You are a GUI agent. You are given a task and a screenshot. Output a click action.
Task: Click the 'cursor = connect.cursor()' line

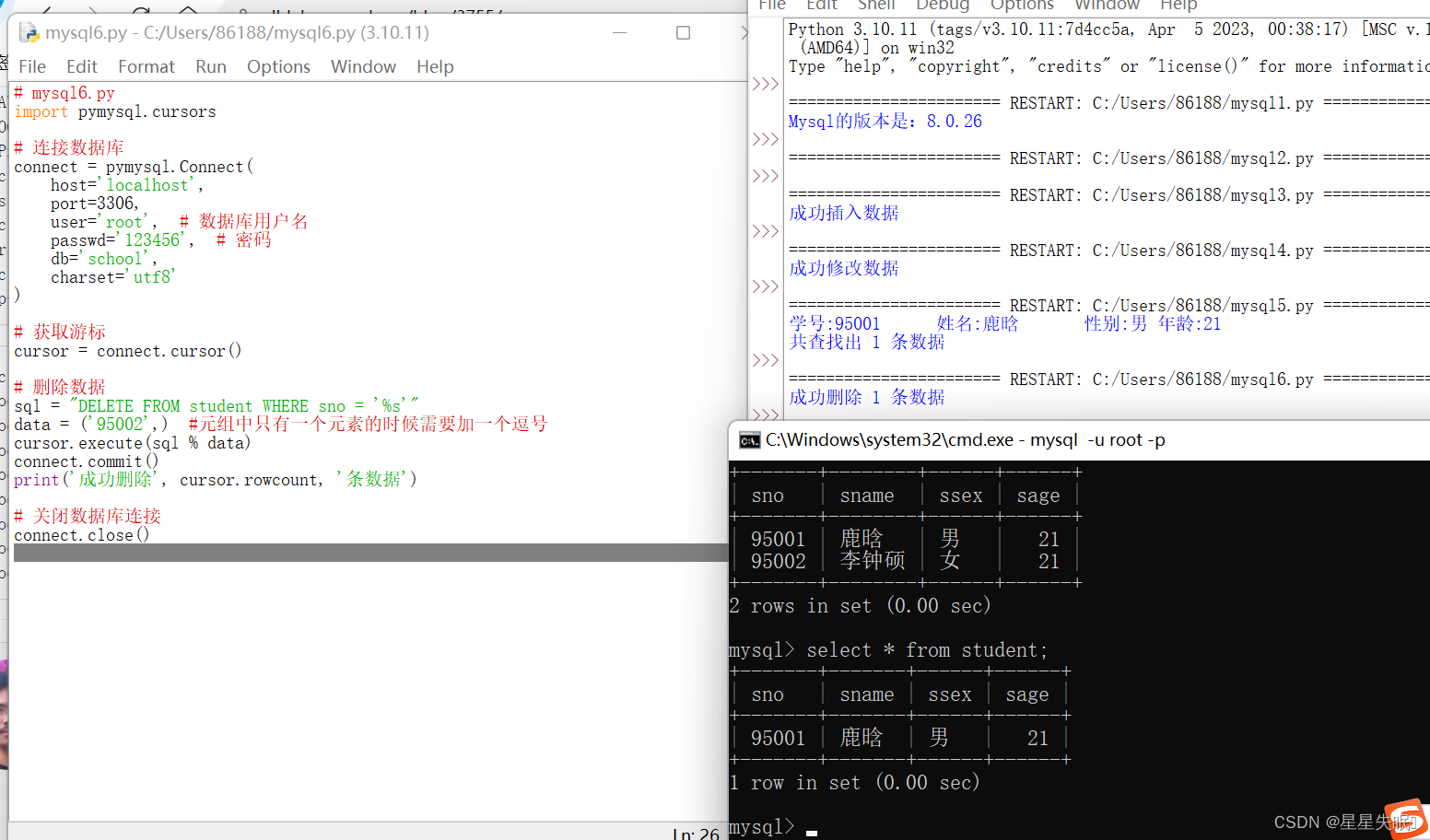tap(128, 351)
